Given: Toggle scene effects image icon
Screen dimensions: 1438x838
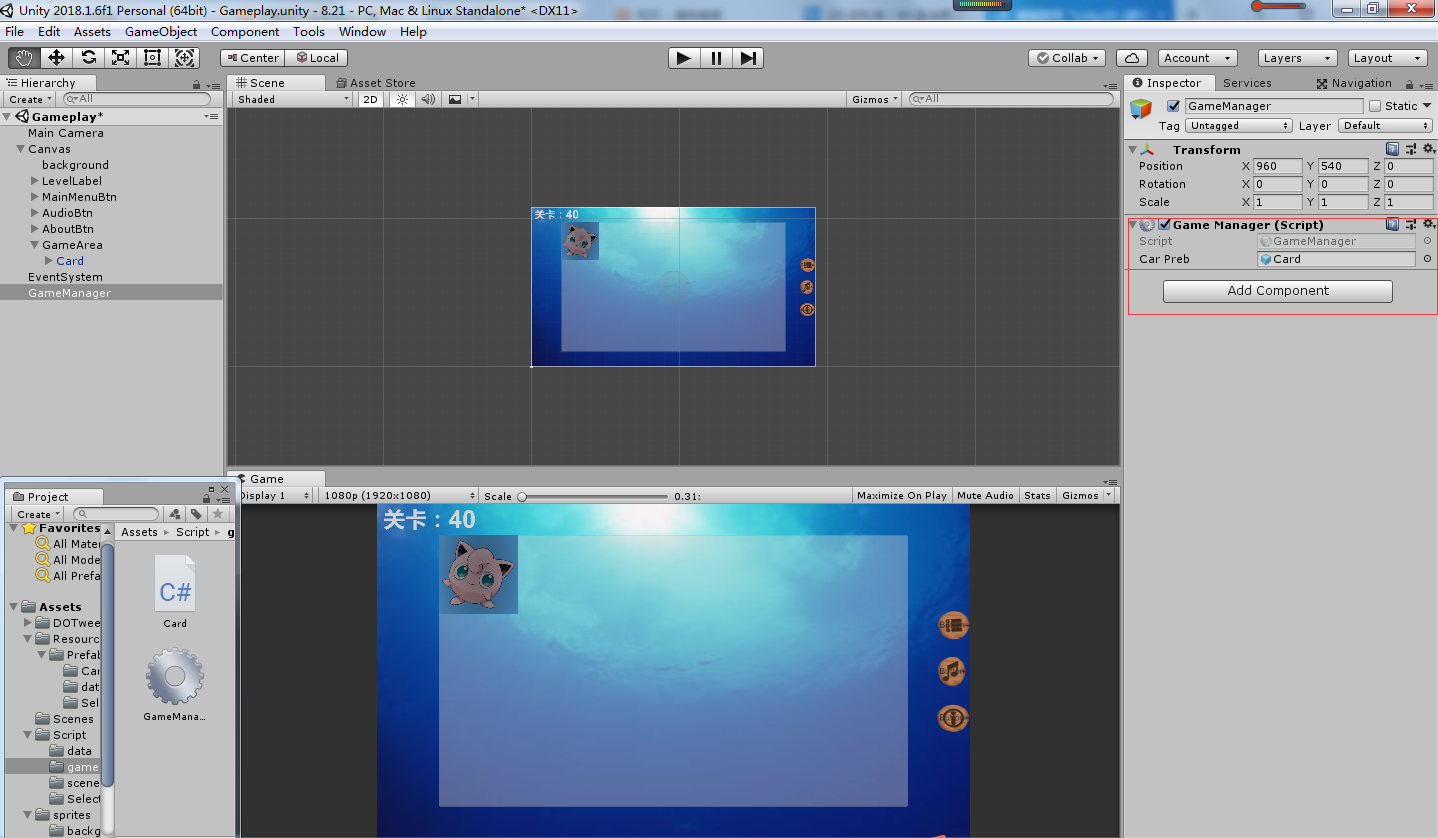Looking at the screenshot, I should [x=455, y=99].
